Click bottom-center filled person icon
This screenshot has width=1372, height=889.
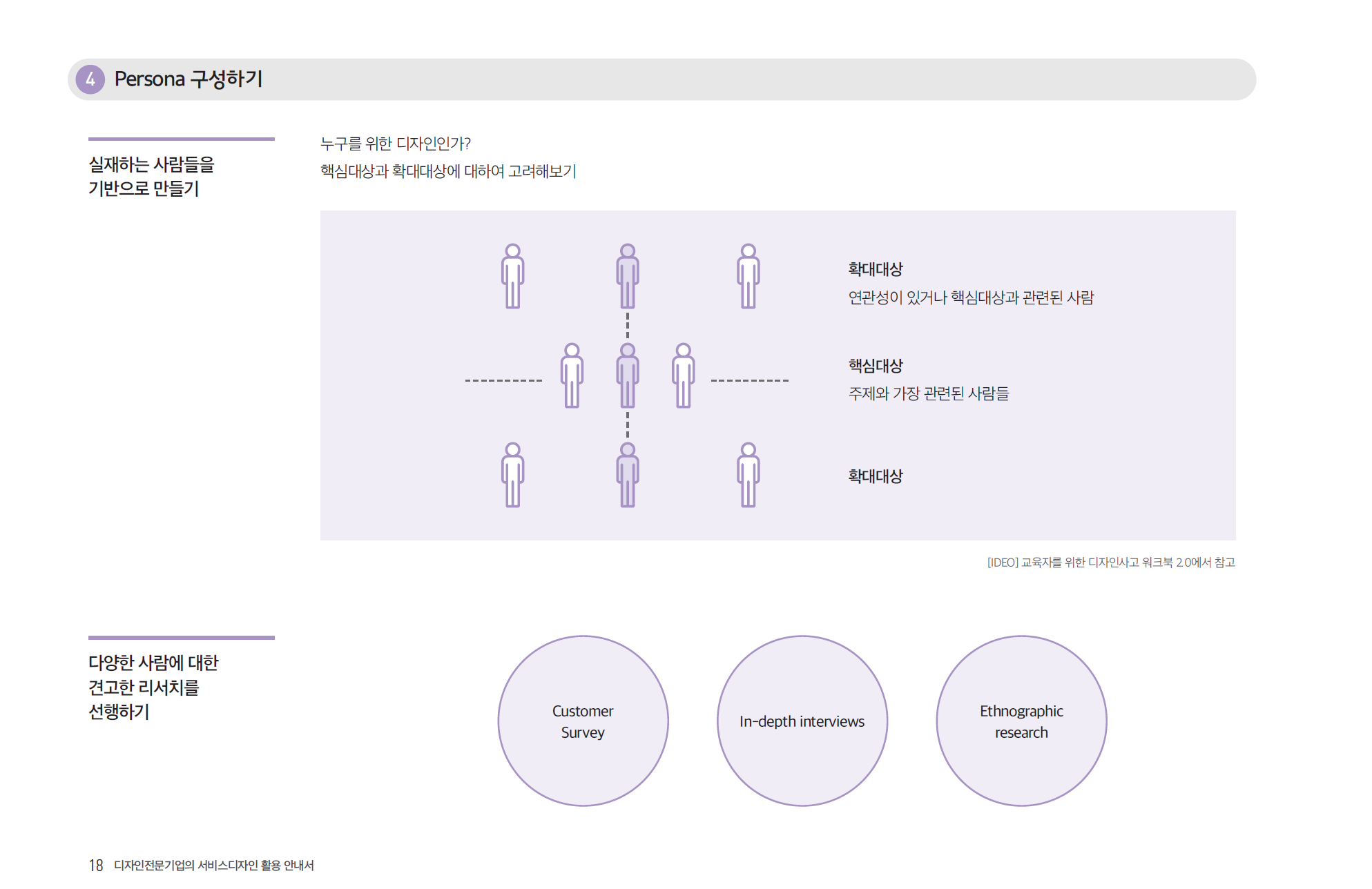tap(627, 476)
